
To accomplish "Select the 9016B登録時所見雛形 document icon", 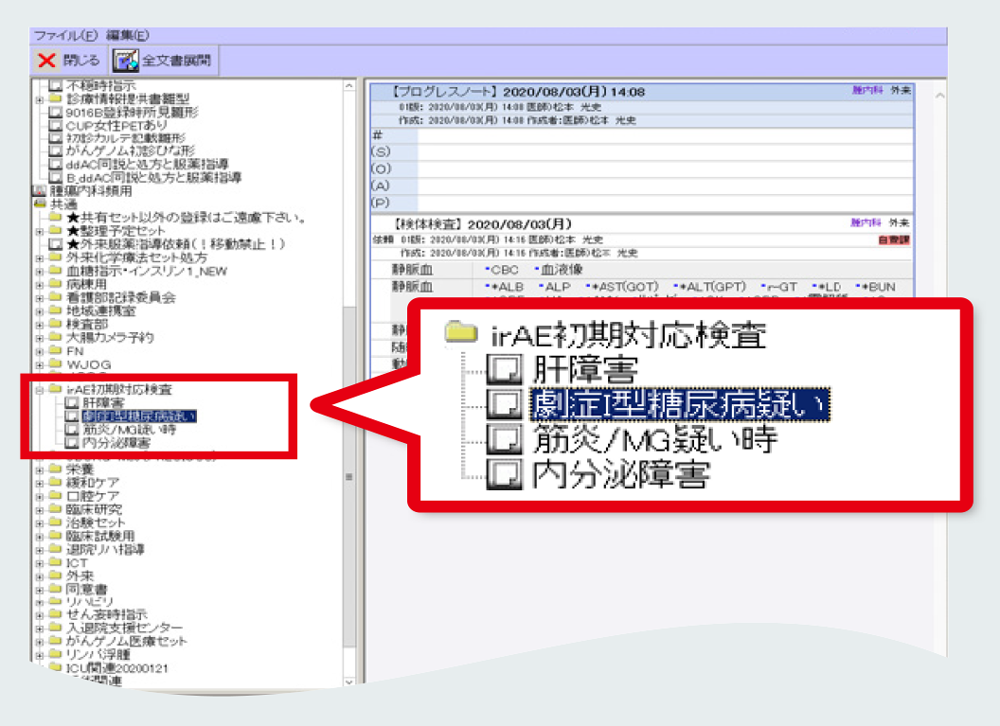I will click(55, 112).
